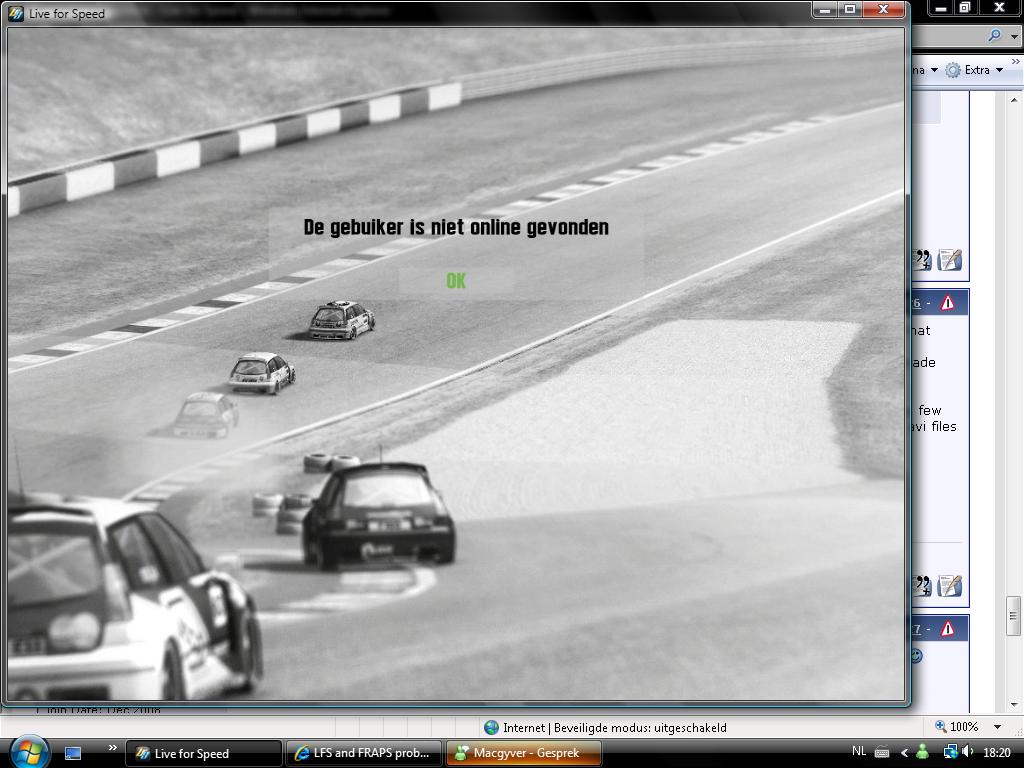The image size is (1024, 768).
Task: Open the Windows Start orb
Action: (x=28, y=752)
